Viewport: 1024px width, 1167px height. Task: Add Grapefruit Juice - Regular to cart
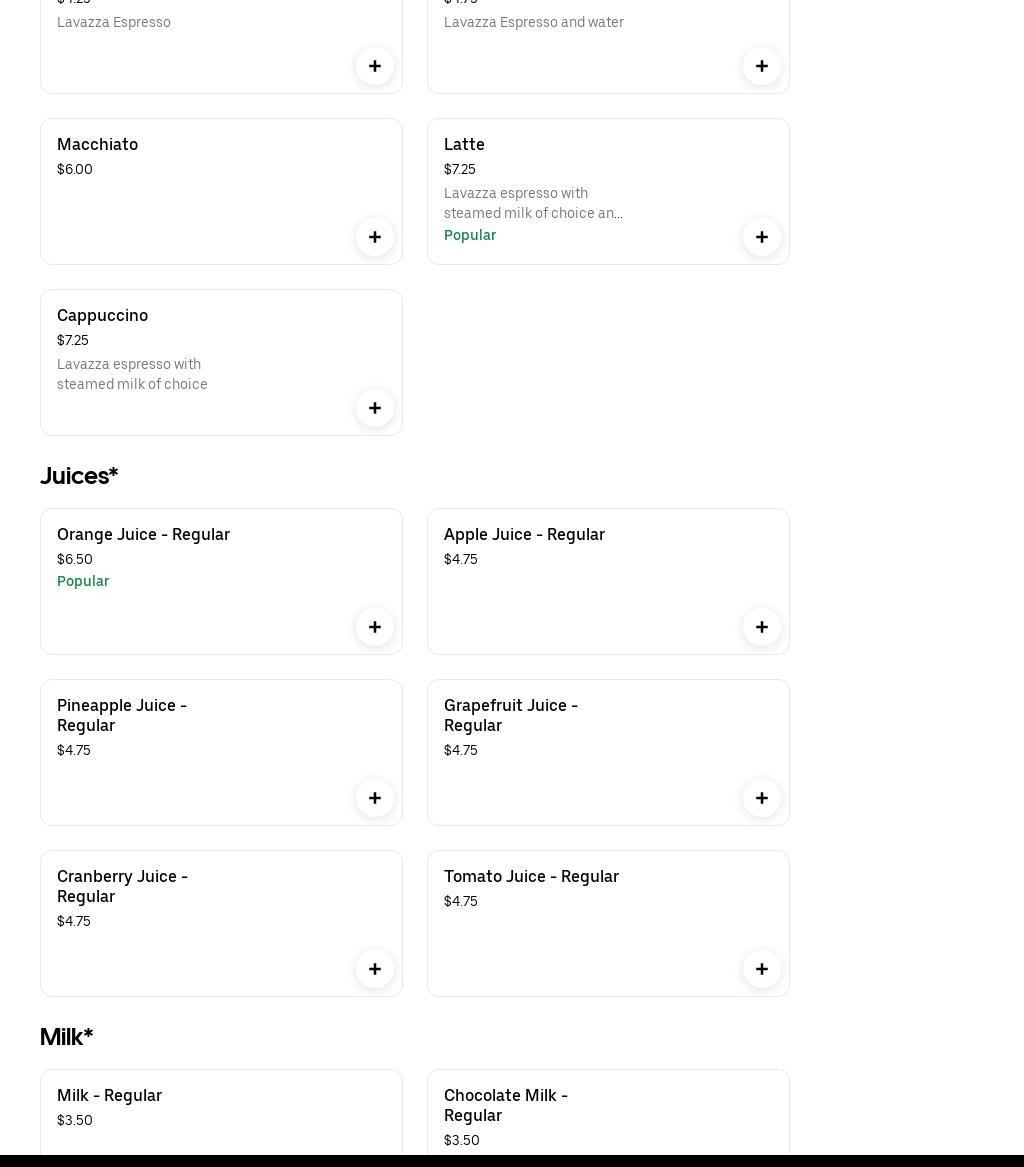point(762,798)
